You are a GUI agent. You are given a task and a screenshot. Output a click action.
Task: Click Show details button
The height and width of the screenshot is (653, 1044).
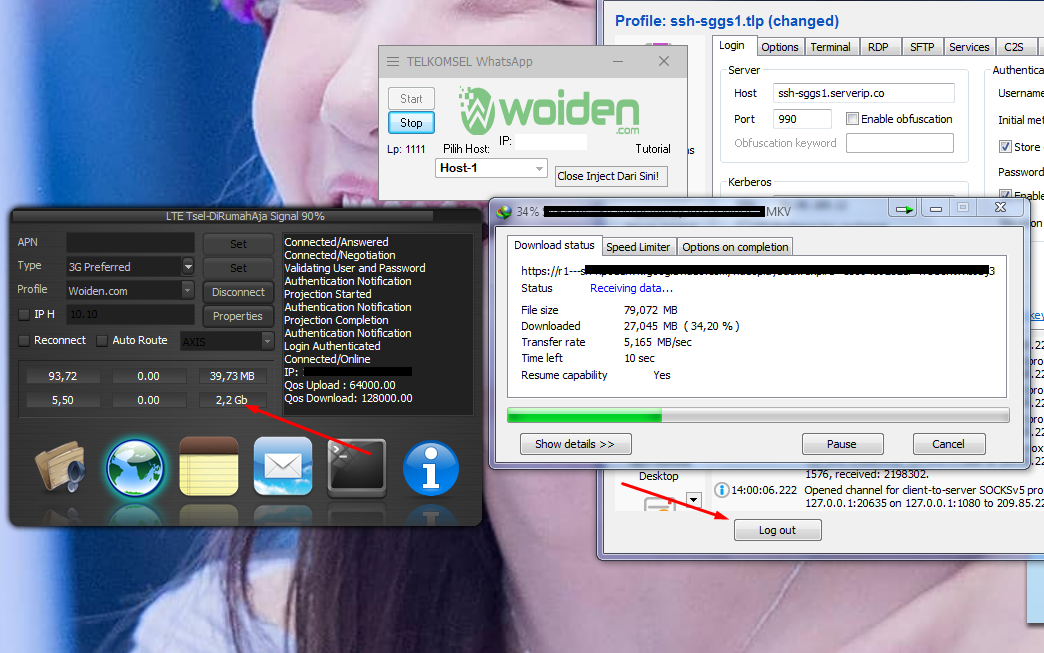575,444
